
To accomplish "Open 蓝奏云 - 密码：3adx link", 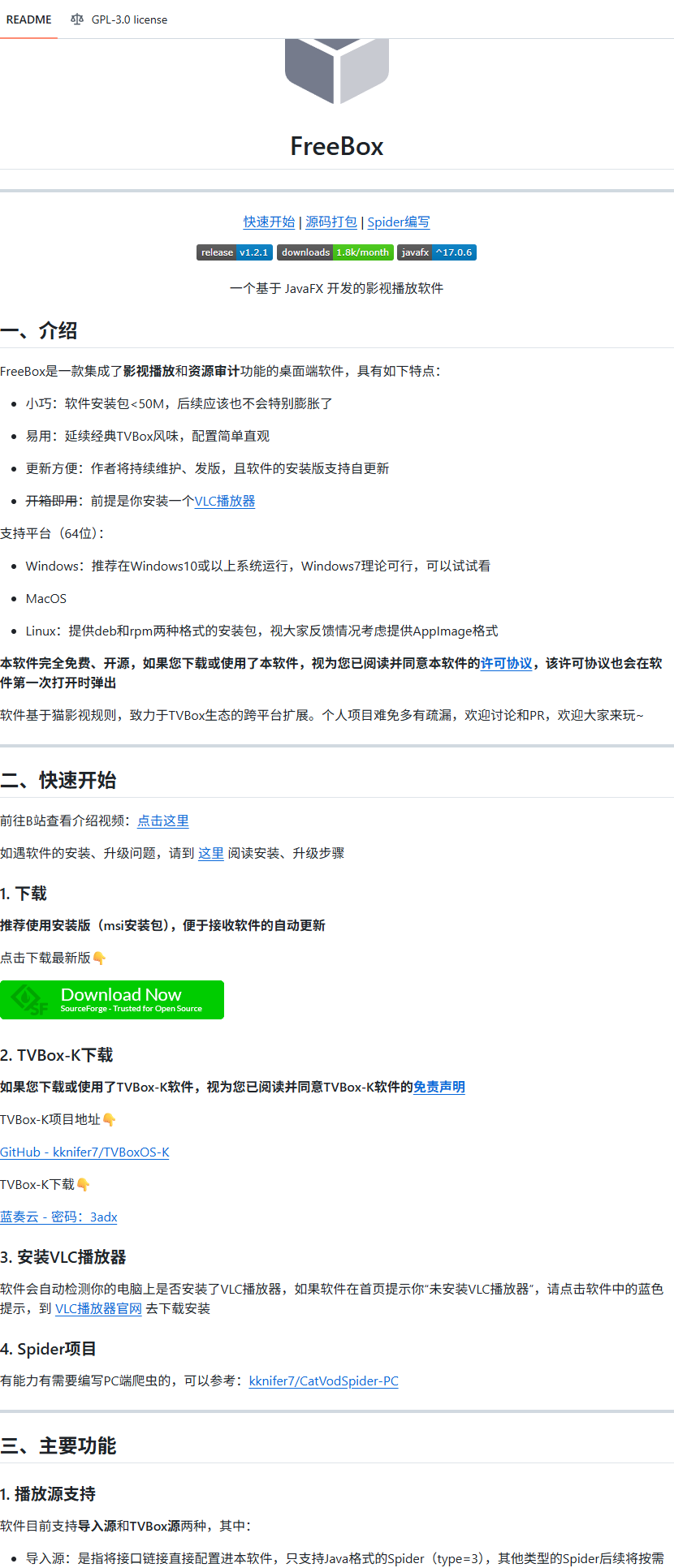I will pyautogui.click(x=58, y=1217).
